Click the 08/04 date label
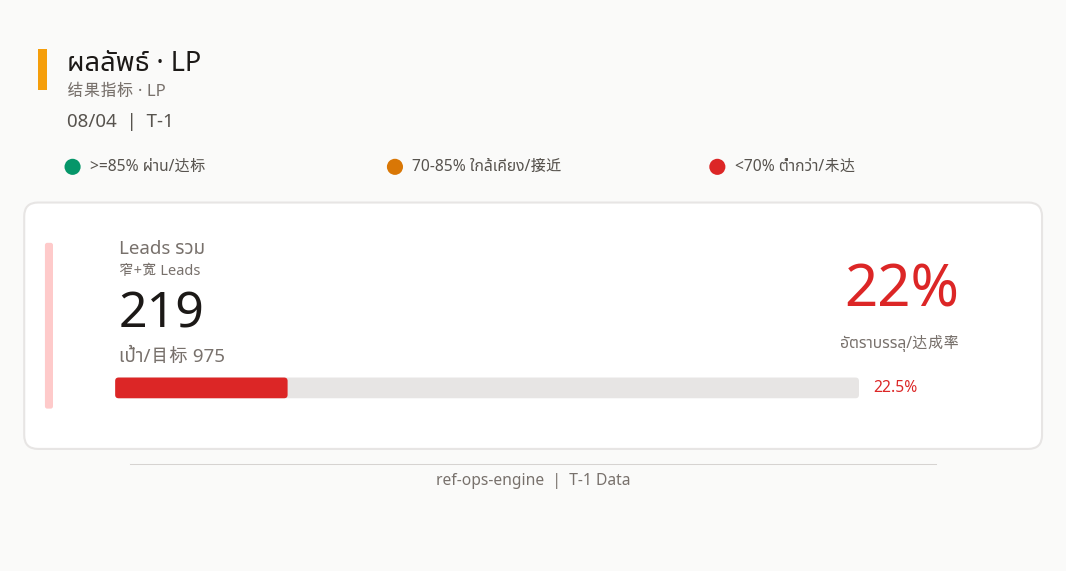Screen dimensions: 1066x571 [x=92, y=121]
